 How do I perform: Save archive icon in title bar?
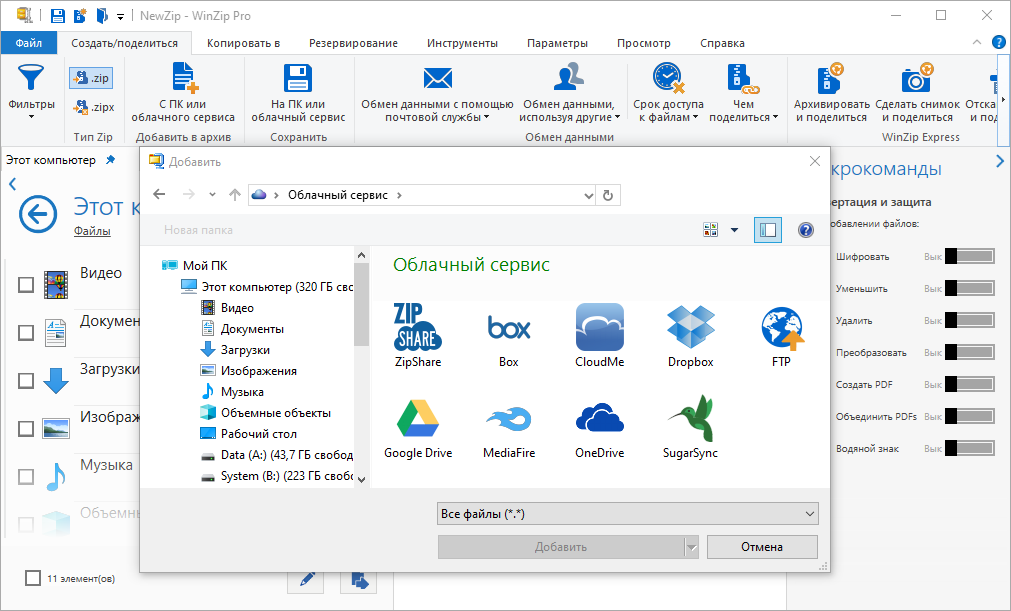pyautogui.click(x=58, y=15)
